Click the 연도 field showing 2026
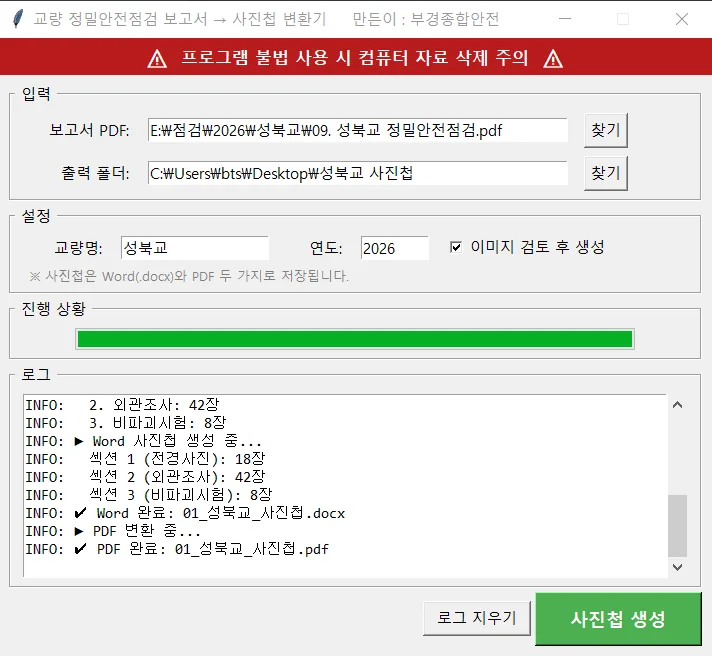 click(x=395, y=248)
